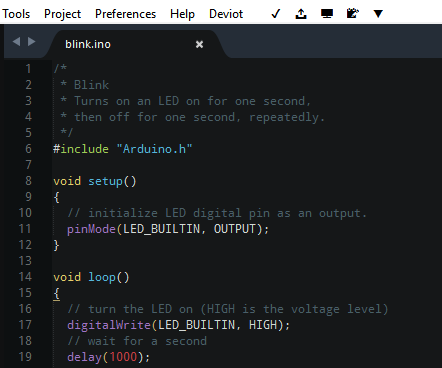Expand the black down-triangle menu icon

pyautogui.click(x=378, y=14)
